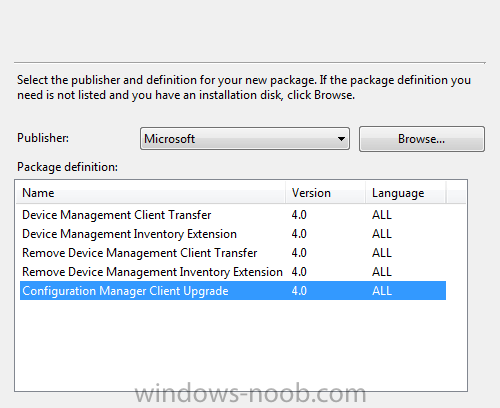Click the Publisher dropdown arrow

point(341,139)
